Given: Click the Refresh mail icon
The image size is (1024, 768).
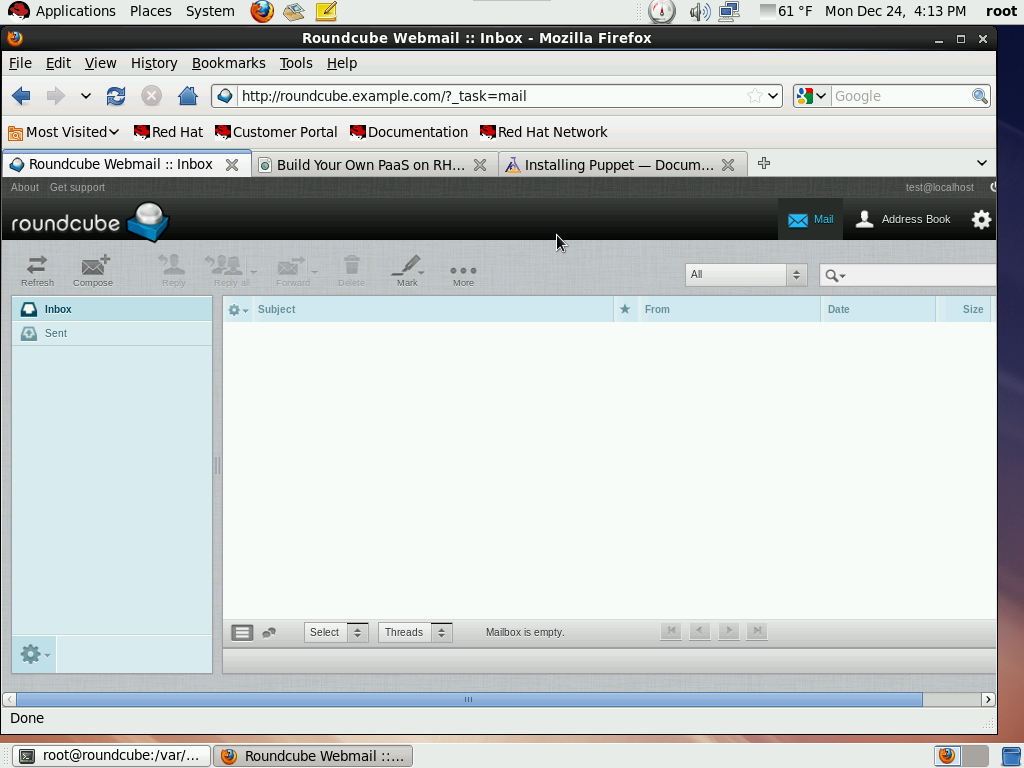Looking at the screenshot, I should click(x=37, y=270).
